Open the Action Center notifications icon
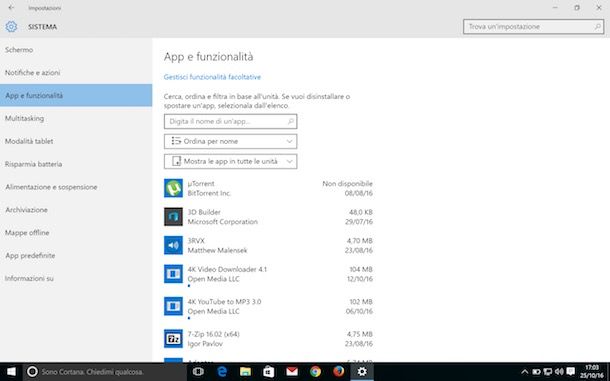The height and width of the screenshot is (381, 610). click(x=571, y=372)
